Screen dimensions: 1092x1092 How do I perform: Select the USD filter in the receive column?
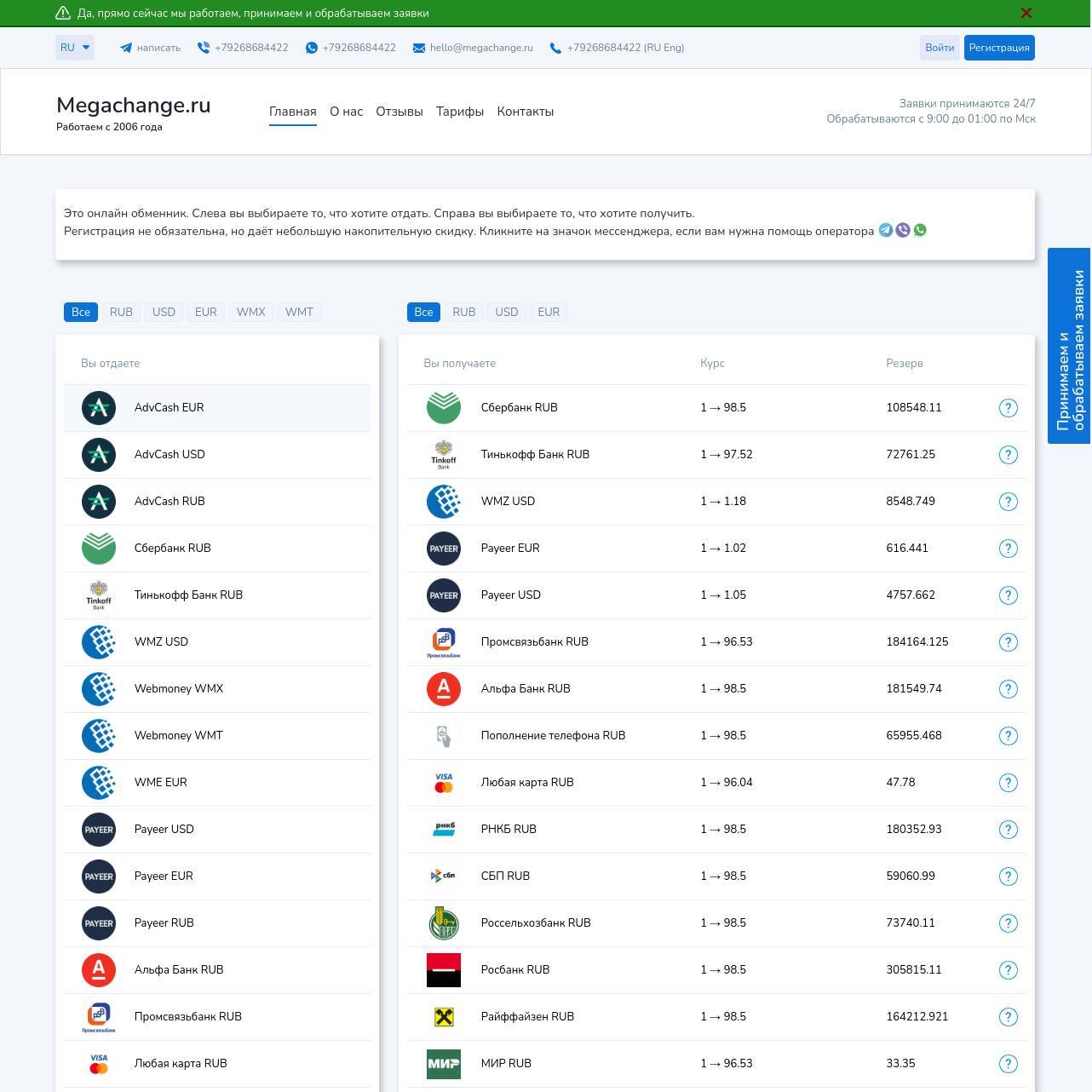[507, 312]
